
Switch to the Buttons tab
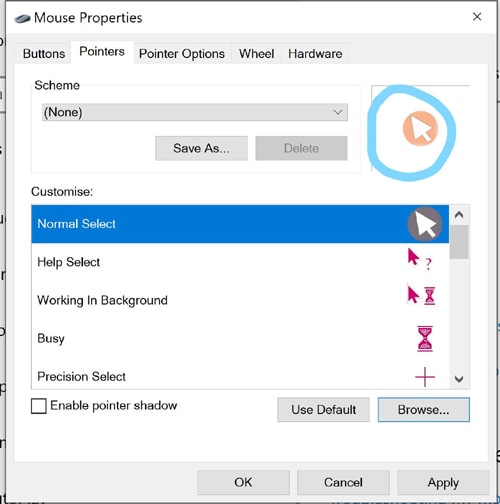pos(44,54)
